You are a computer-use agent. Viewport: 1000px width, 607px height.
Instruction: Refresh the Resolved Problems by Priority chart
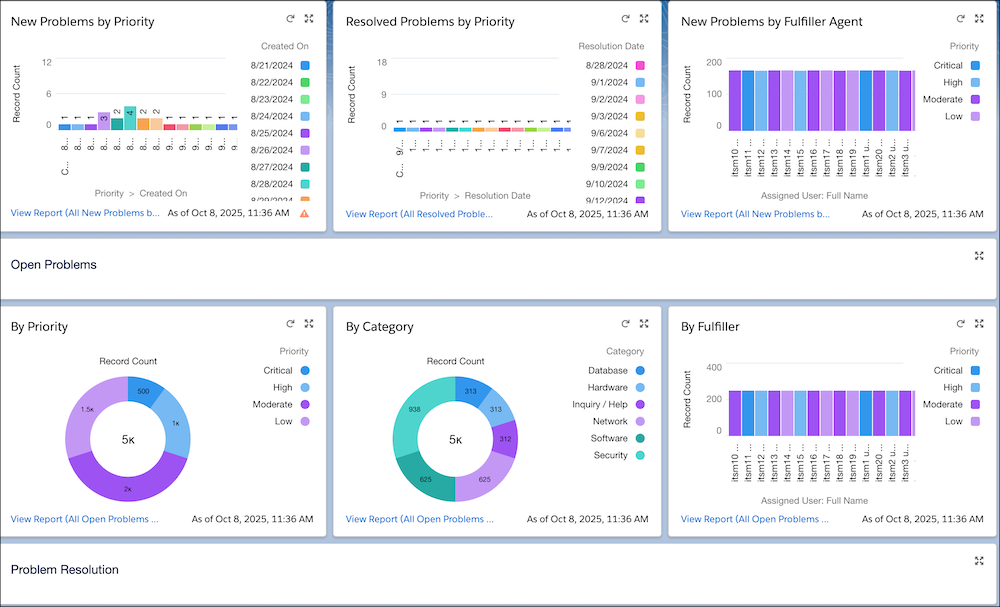(x=626, y=19)
